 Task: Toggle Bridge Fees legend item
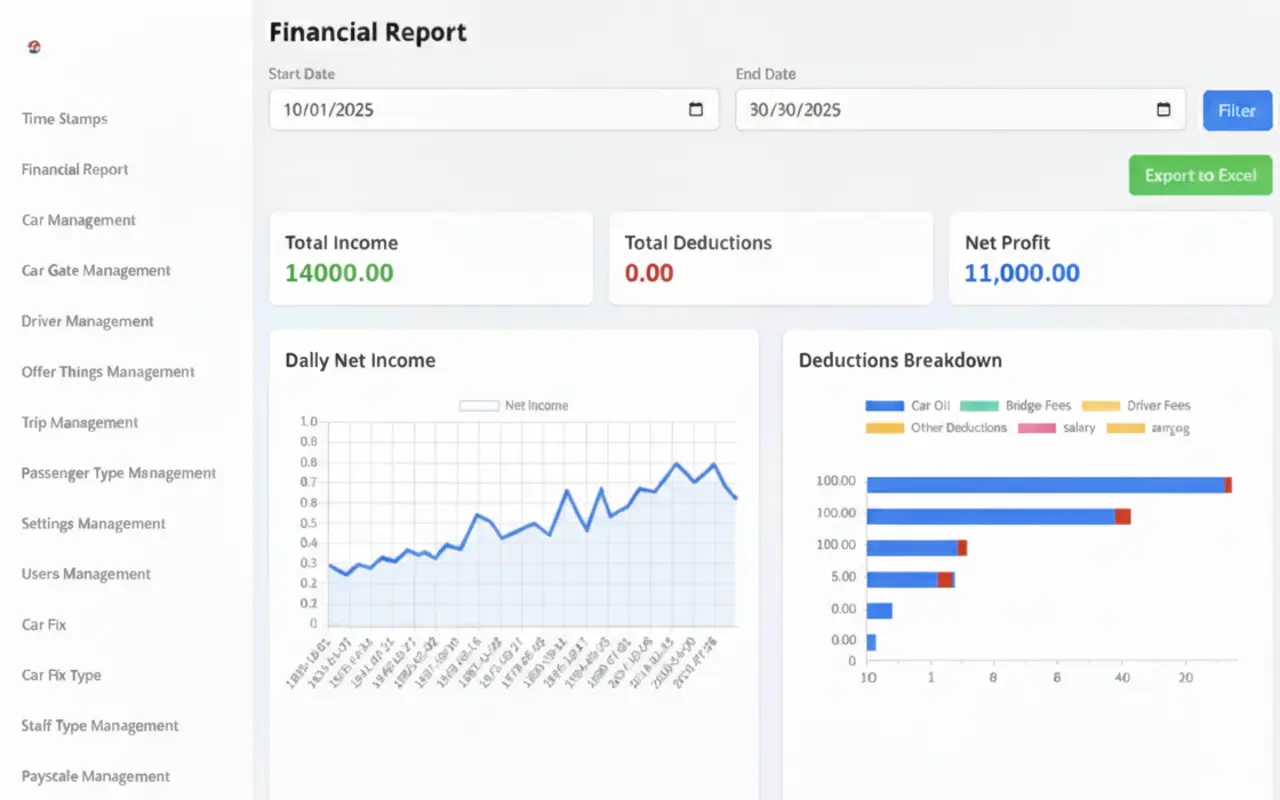(x=1015, y=406)
